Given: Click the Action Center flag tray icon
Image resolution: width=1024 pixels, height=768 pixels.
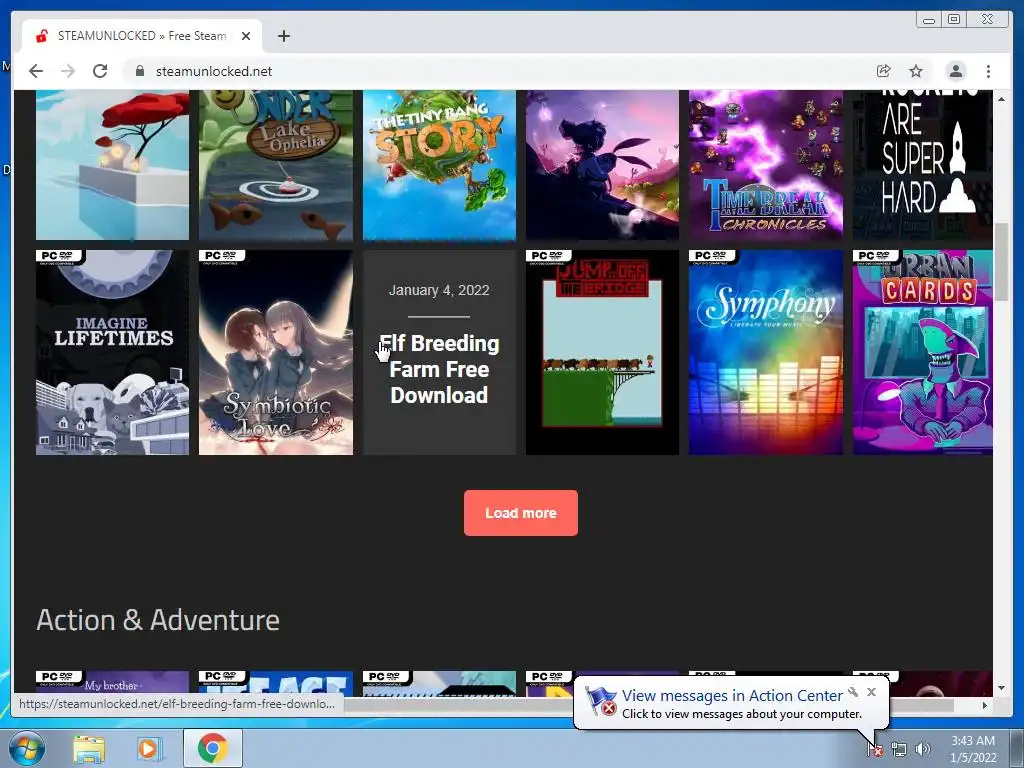Looking at the screenshot, I should pos(874,750).
